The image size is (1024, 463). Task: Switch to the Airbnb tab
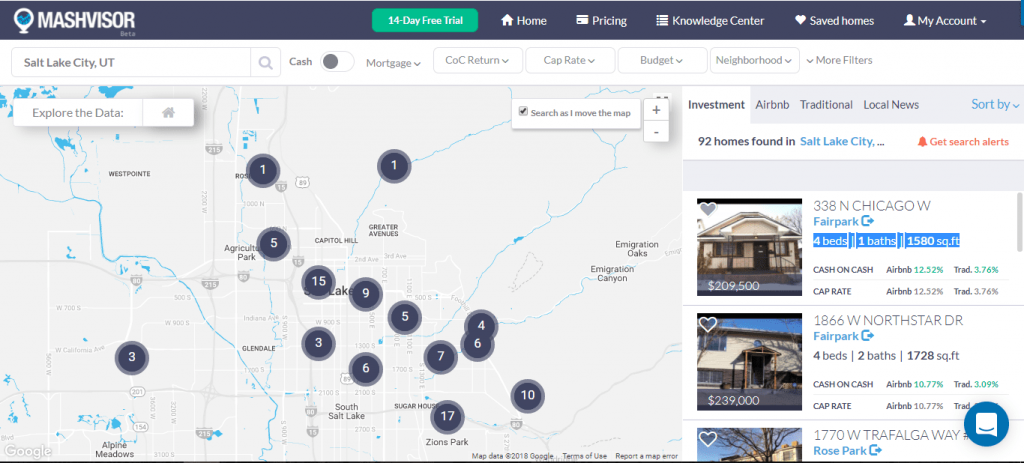point(772,105)
